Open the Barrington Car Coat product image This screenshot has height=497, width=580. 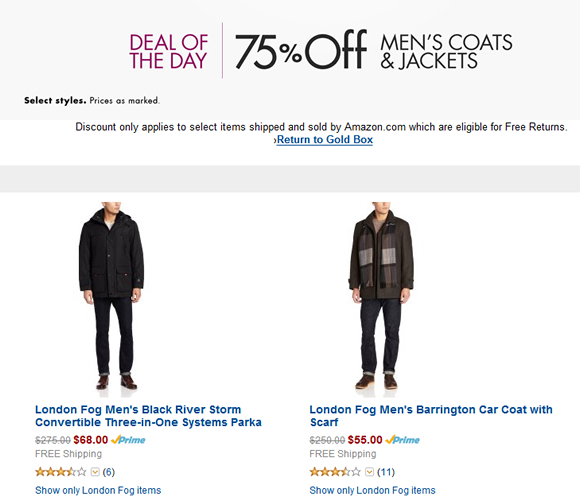[381, 298]
